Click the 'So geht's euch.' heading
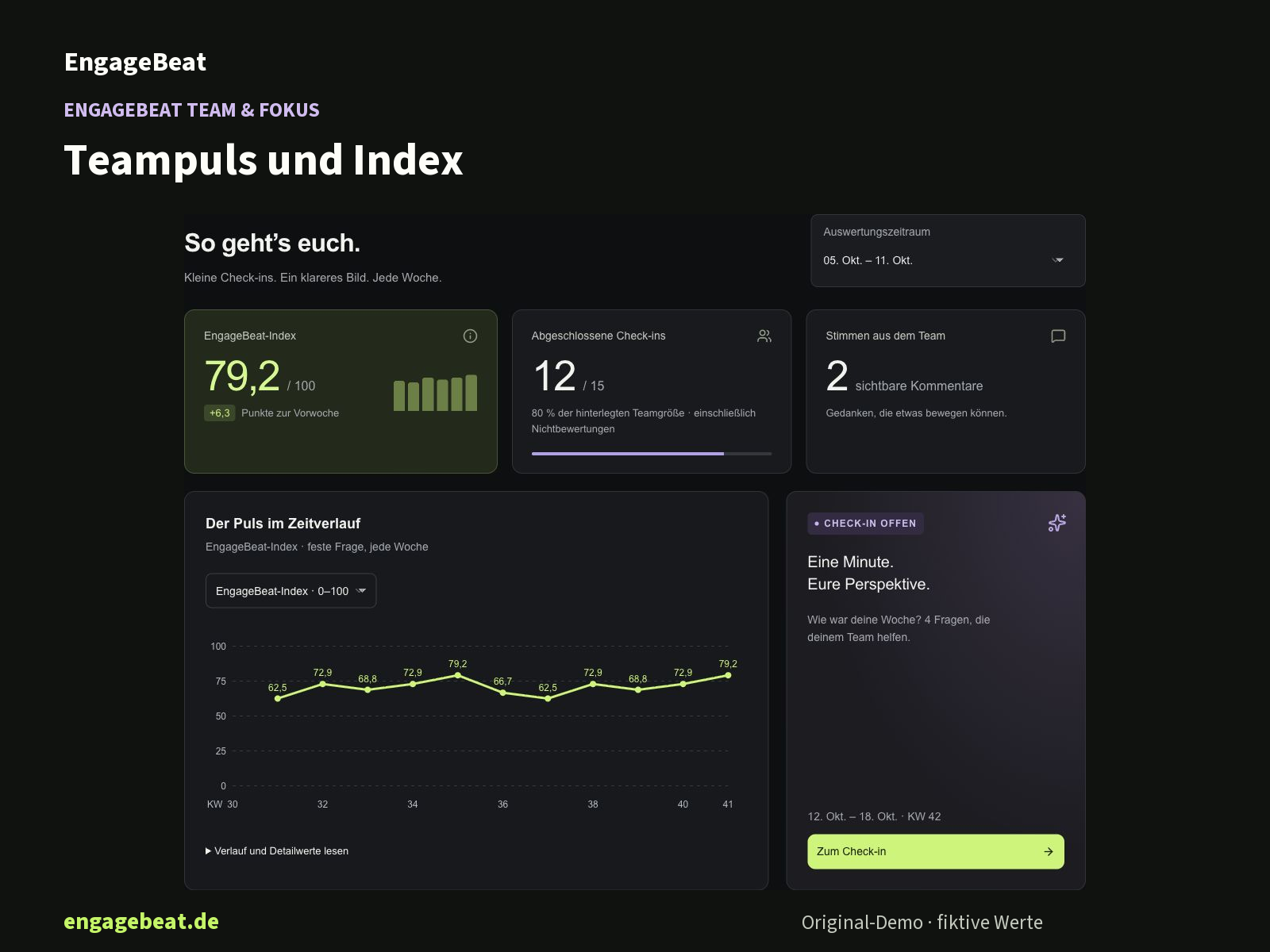Viewport: 1270px width, 952px height. tap(272, 243)
